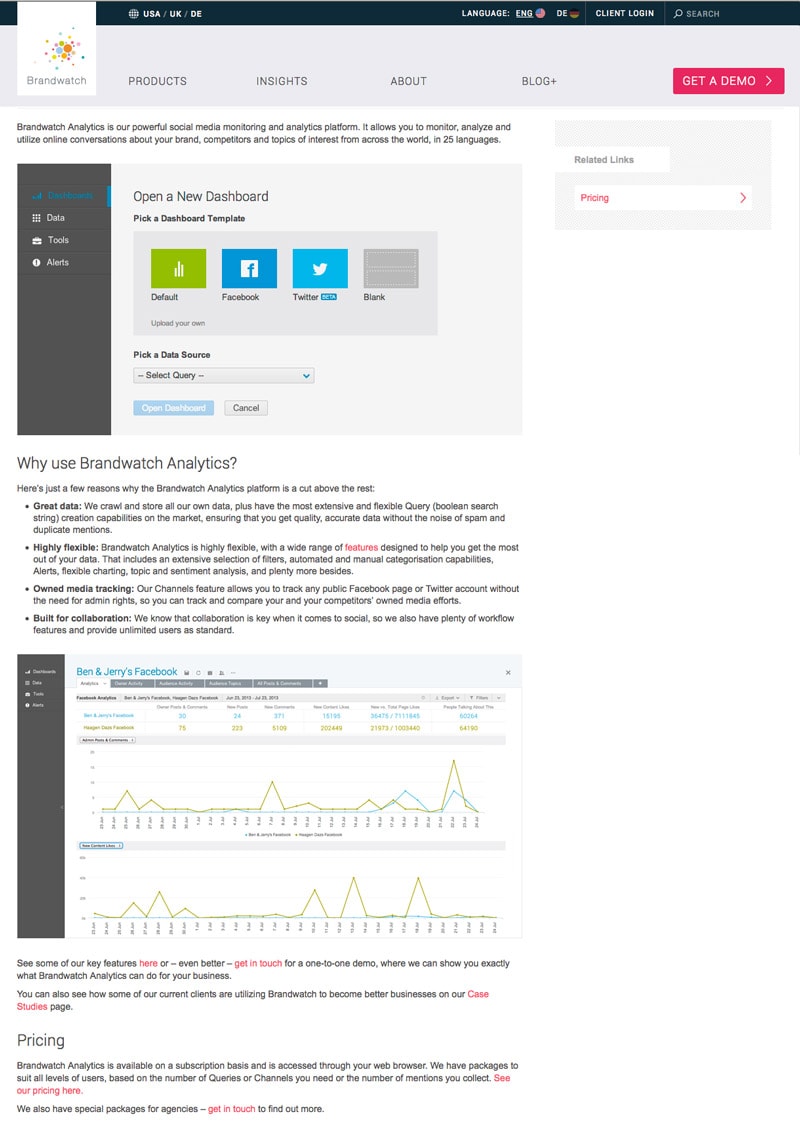800x1135 pixels.
Task: Click the '202449' value in table
Action: [x=332, y=727]
